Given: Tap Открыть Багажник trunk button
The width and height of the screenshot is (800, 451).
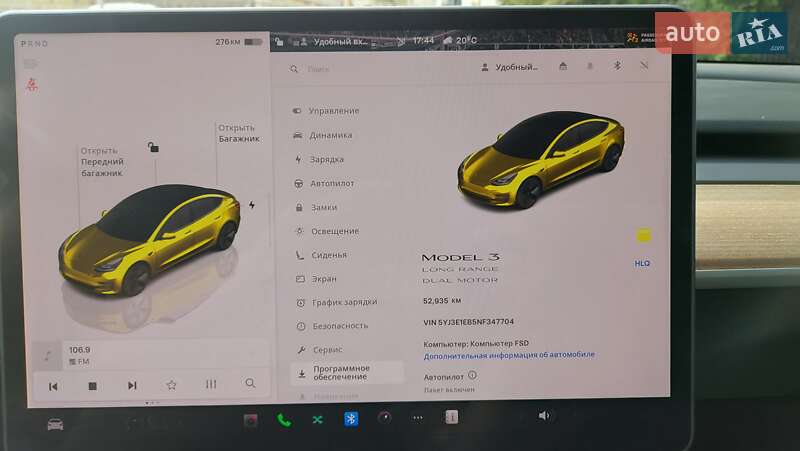Looking at the screenshot, I should coord(239,133).
